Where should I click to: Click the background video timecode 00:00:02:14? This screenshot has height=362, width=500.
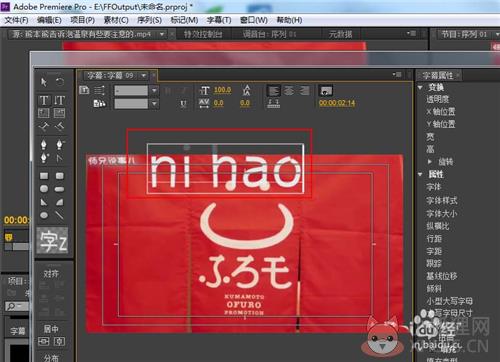pyautogui.click(x=337, y=103)
